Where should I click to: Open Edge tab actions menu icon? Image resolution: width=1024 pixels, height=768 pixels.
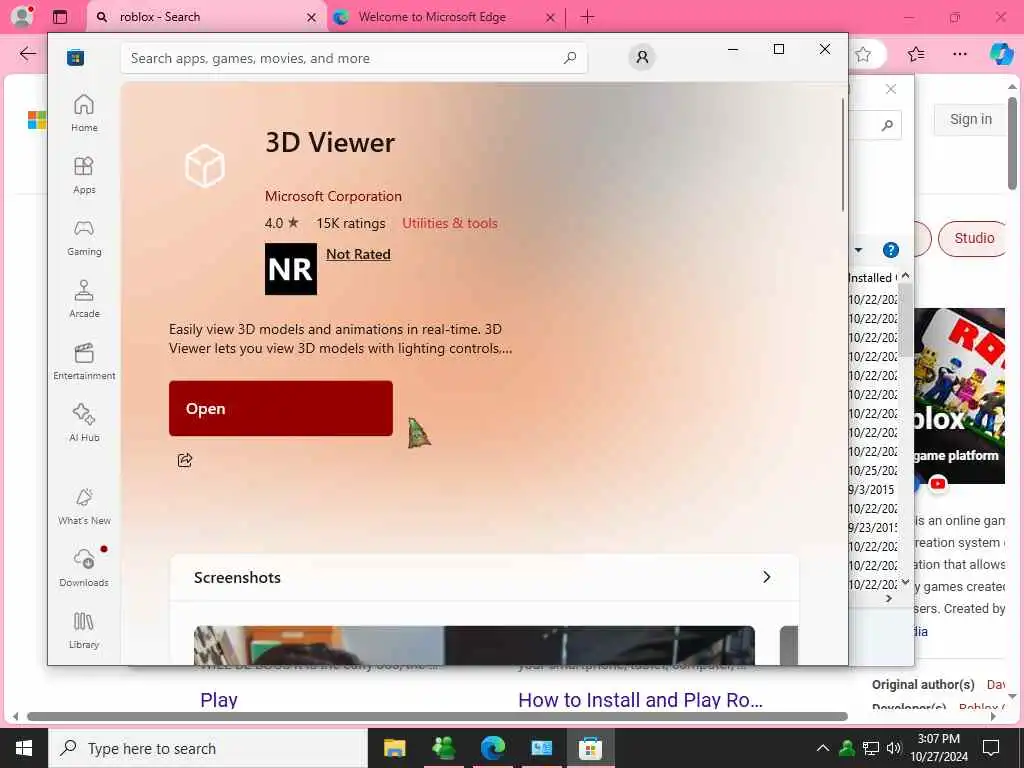pos(60,17)
